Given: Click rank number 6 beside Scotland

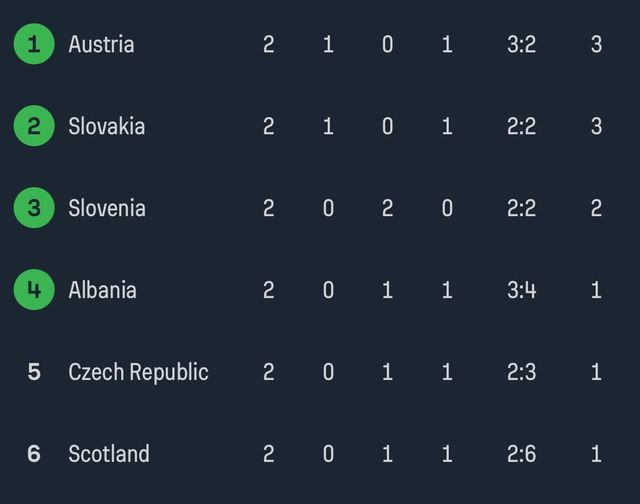Looking at the screenshot, I should (x=34, y=454).
